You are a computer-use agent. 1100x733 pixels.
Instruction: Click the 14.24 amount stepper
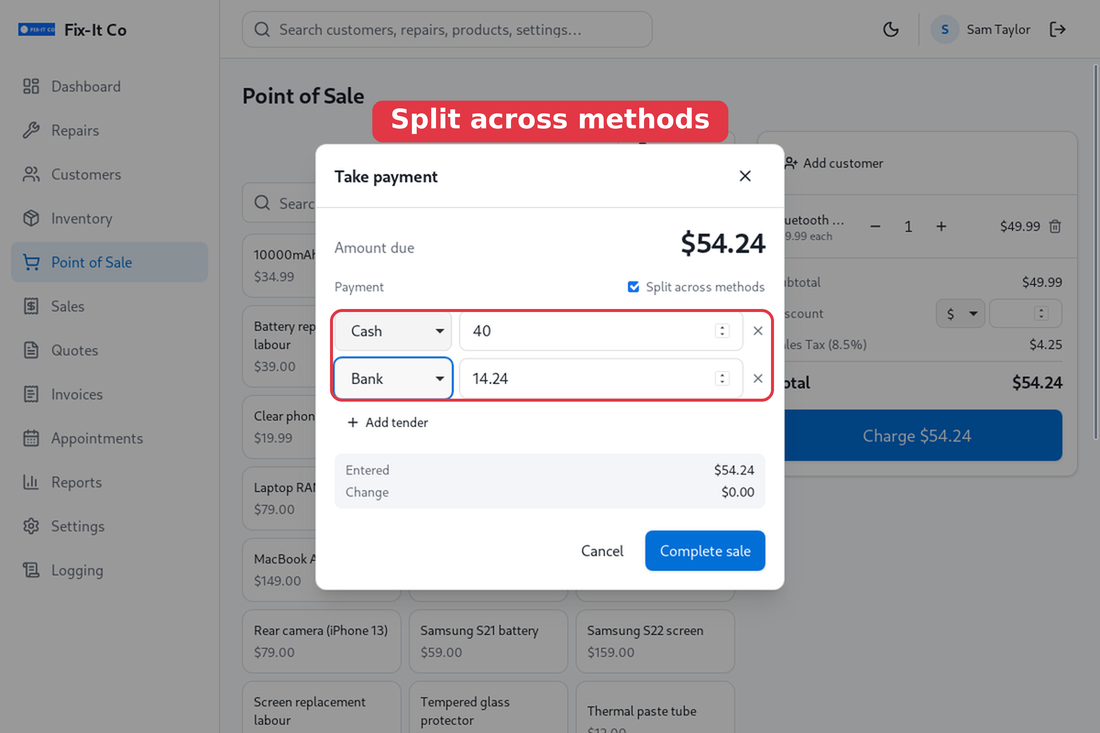pyautogui.click(x=722, y=379)
